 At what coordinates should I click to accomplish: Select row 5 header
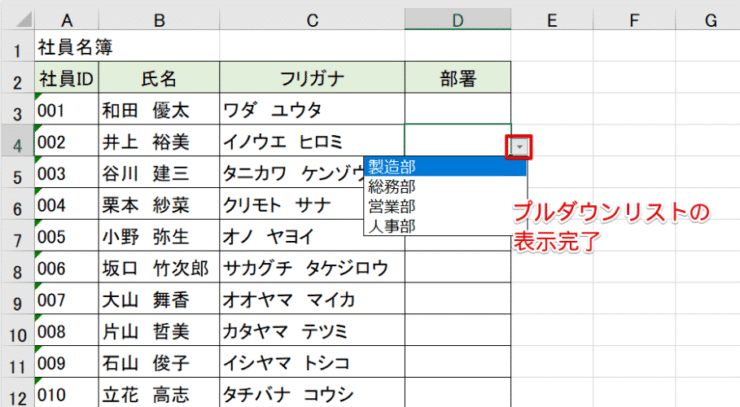click(17, 172)
